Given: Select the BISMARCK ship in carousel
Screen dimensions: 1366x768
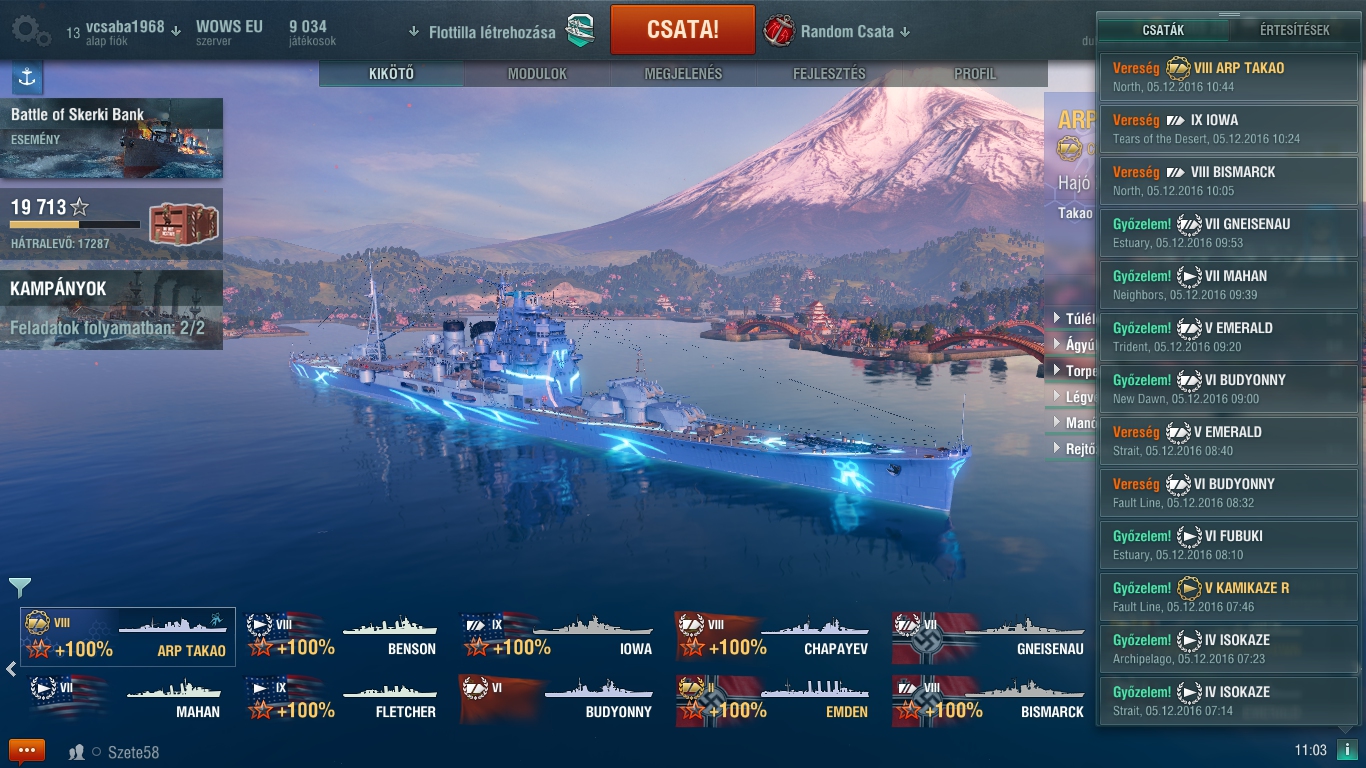Looking at the screenshot, I should click(x=988, y=699).
